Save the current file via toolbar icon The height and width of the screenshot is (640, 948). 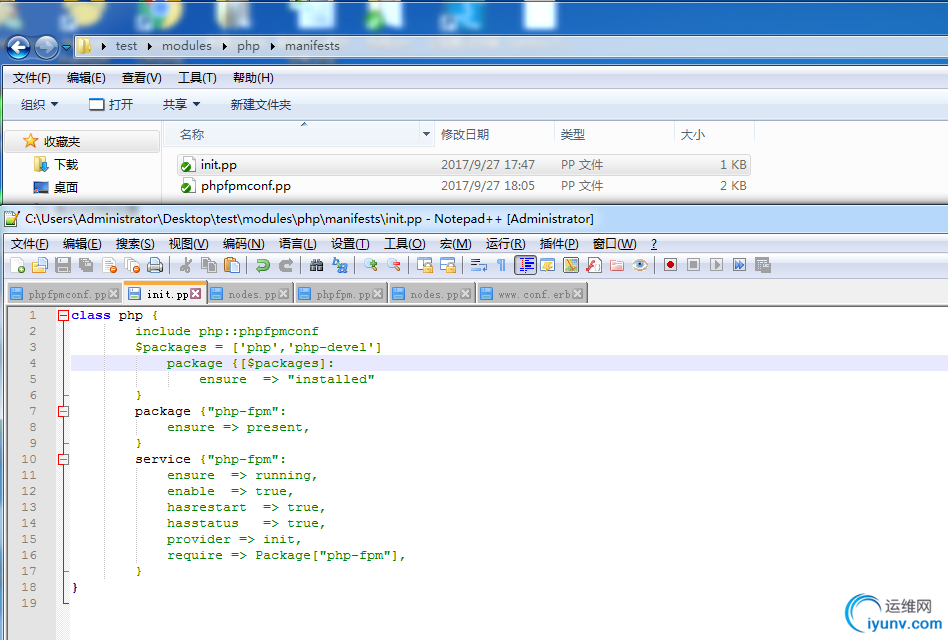coord(63,265)
